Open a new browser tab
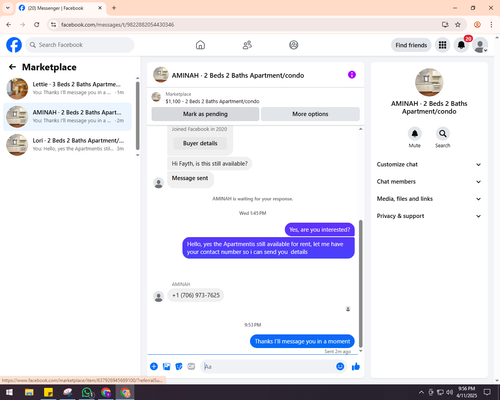The height and width of the screenshot is (400, 500). (x=114, y=8)
